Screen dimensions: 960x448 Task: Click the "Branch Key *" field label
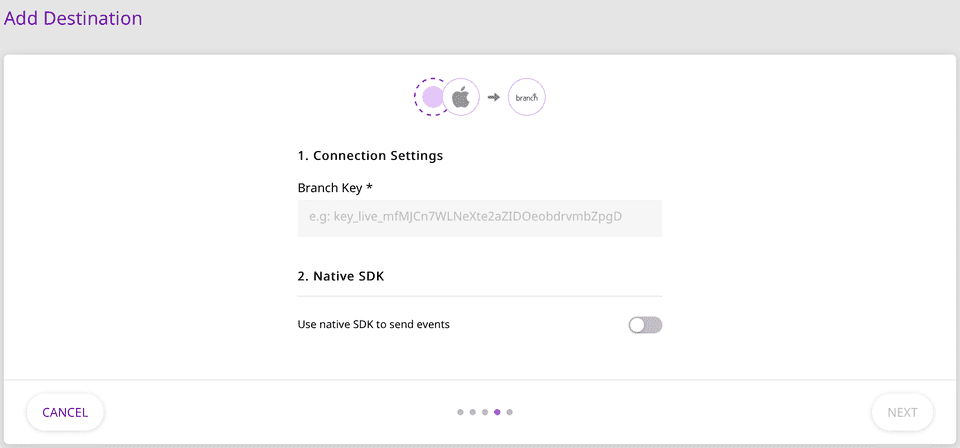coord(335,188)
